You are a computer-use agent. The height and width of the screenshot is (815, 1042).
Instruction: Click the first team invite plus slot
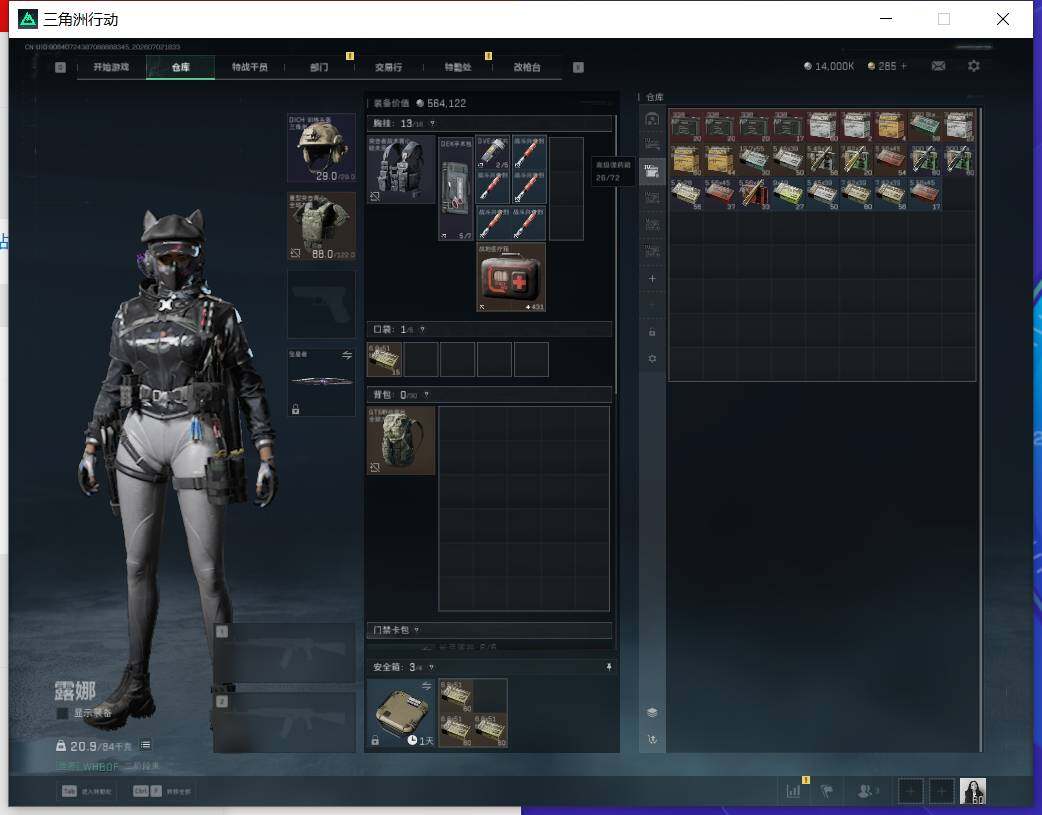pos(910,791)
